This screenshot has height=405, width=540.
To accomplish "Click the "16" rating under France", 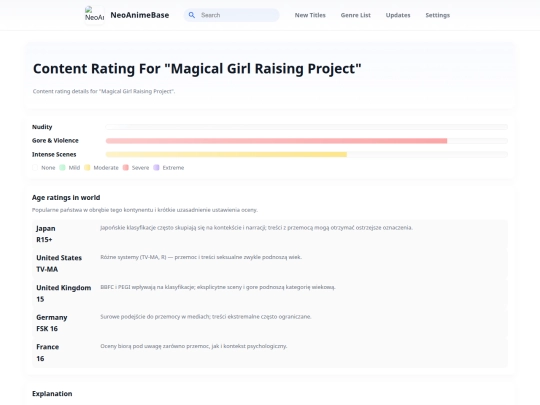I will click(40, 359).
